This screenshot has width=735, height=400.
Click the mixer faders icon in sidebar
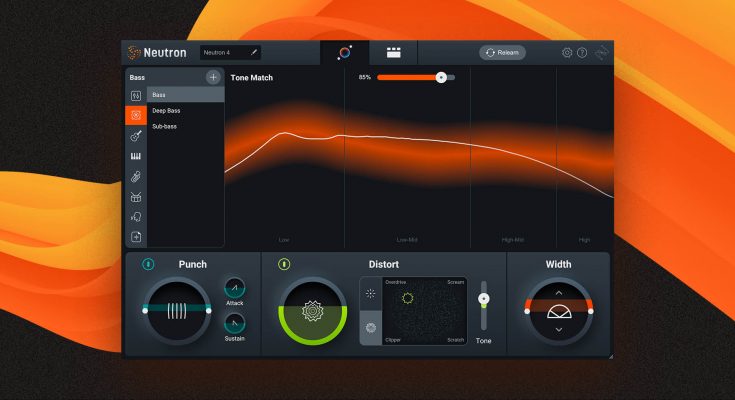coord(136,95)
